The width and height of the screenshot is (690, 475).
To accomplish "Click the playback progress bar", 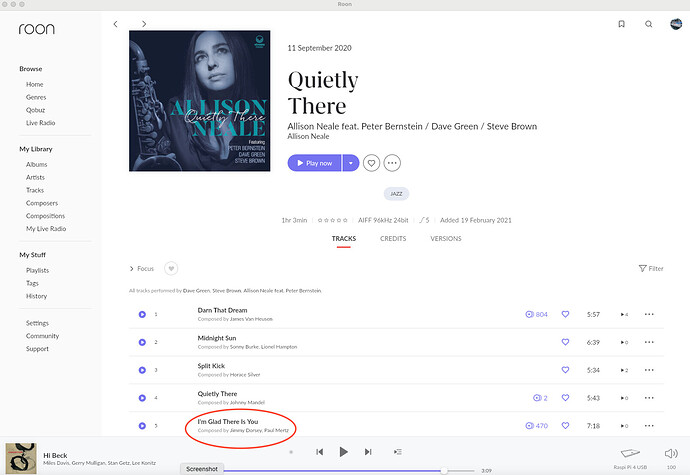I will coord(349,471).
